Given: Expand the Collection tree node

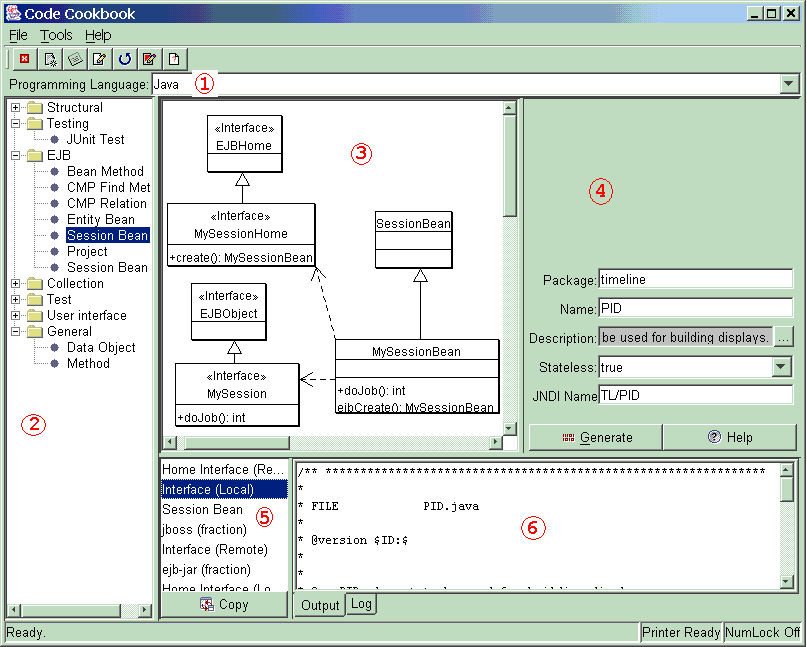Looking at the screenshot, I should (15, 284).
